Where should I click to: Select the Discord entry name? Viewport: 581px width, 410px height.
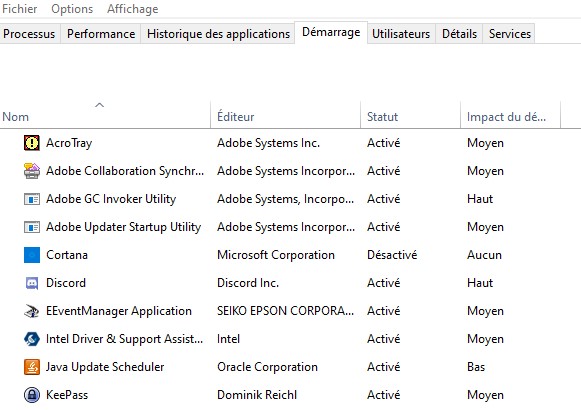click(x=66, y=283)
